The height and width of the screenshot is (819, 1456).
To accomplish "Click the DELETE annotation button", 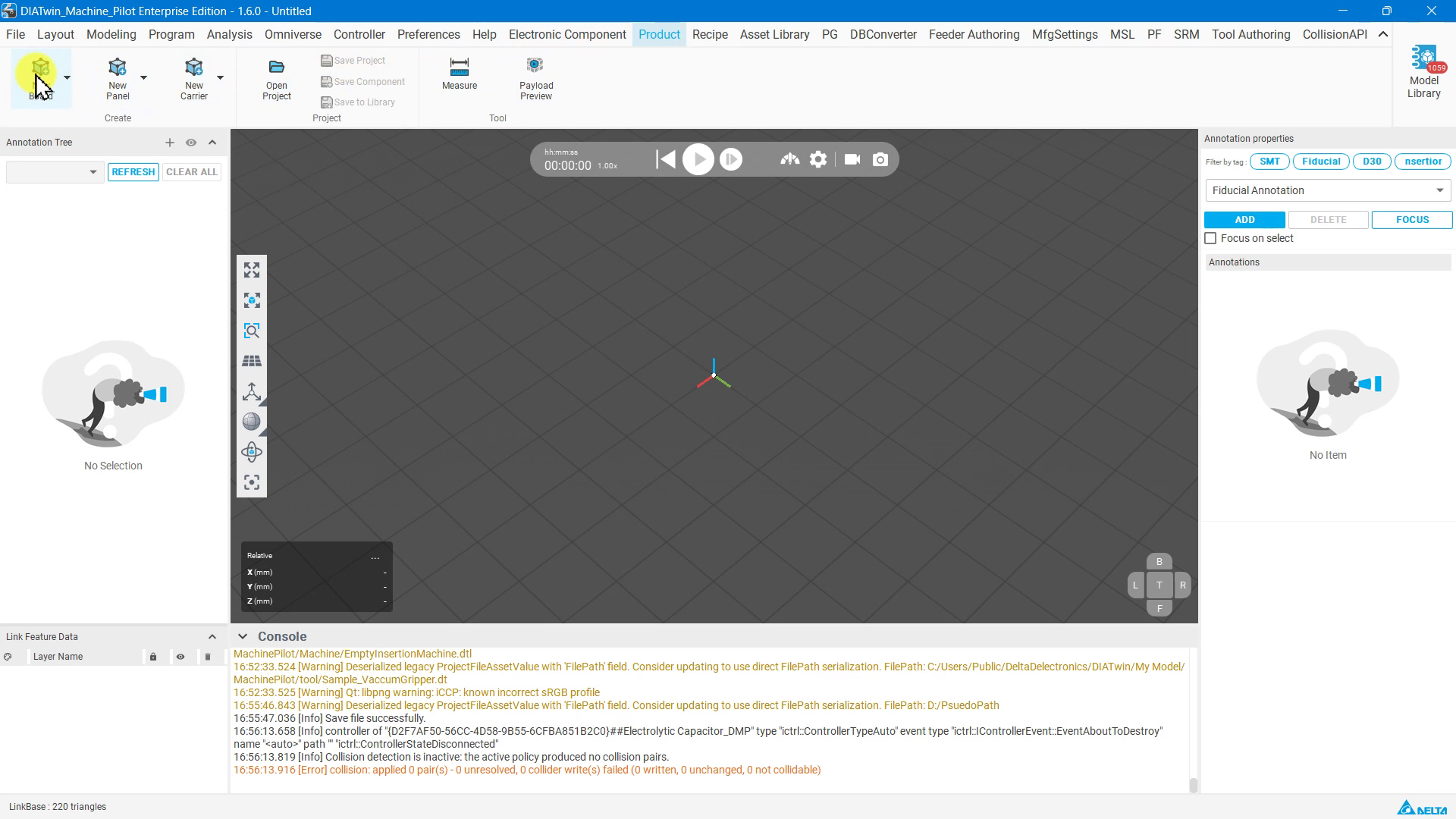I will pyautogui.click(x=1329, y=220).
